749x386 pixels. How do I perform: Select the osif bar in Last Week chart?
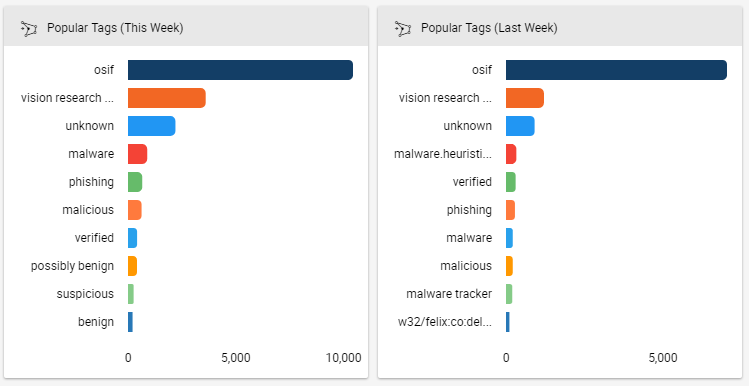(x=616, y=70)
